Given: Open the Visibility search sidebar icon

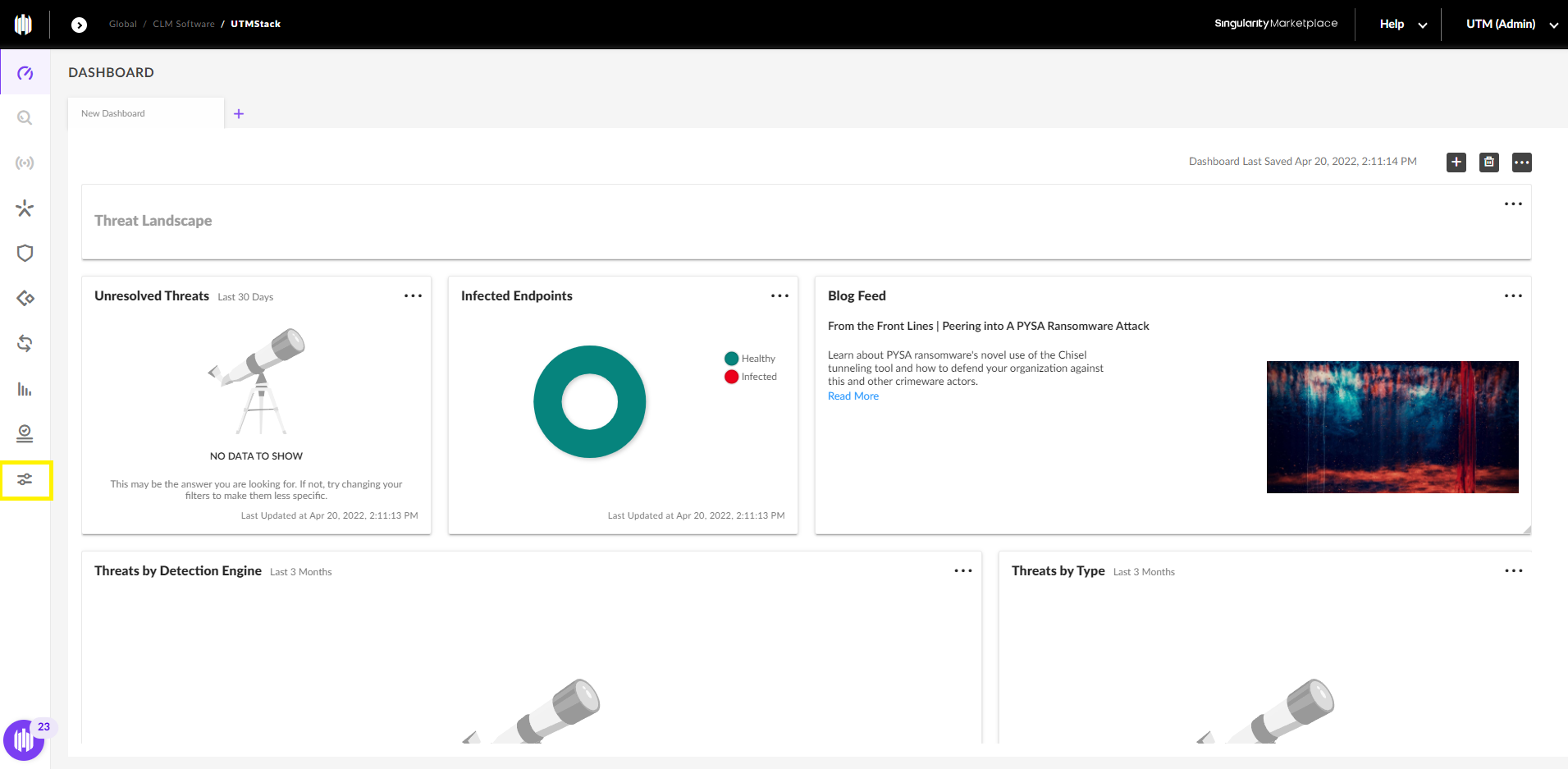Looking at the screenshot, I should pyautogui.click(x=25, y=118).
